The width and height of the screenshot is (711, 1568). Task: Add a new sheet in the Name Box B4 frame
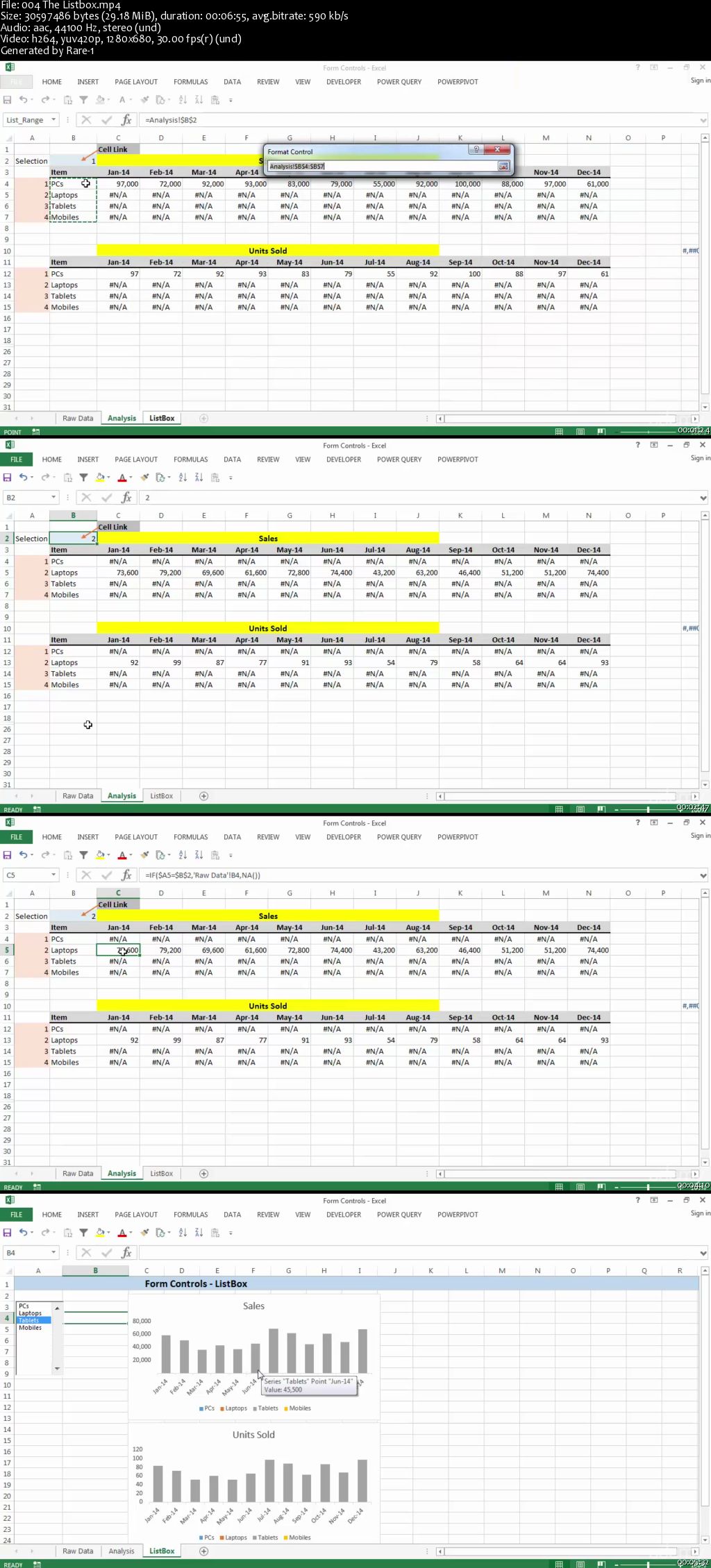click(x=204, y=1551)
